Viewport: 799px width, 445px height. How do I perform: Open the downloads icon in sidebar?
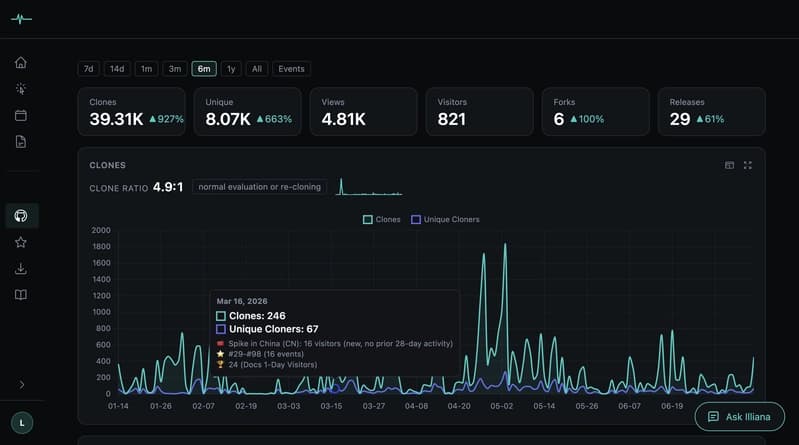tap(21, 269)
